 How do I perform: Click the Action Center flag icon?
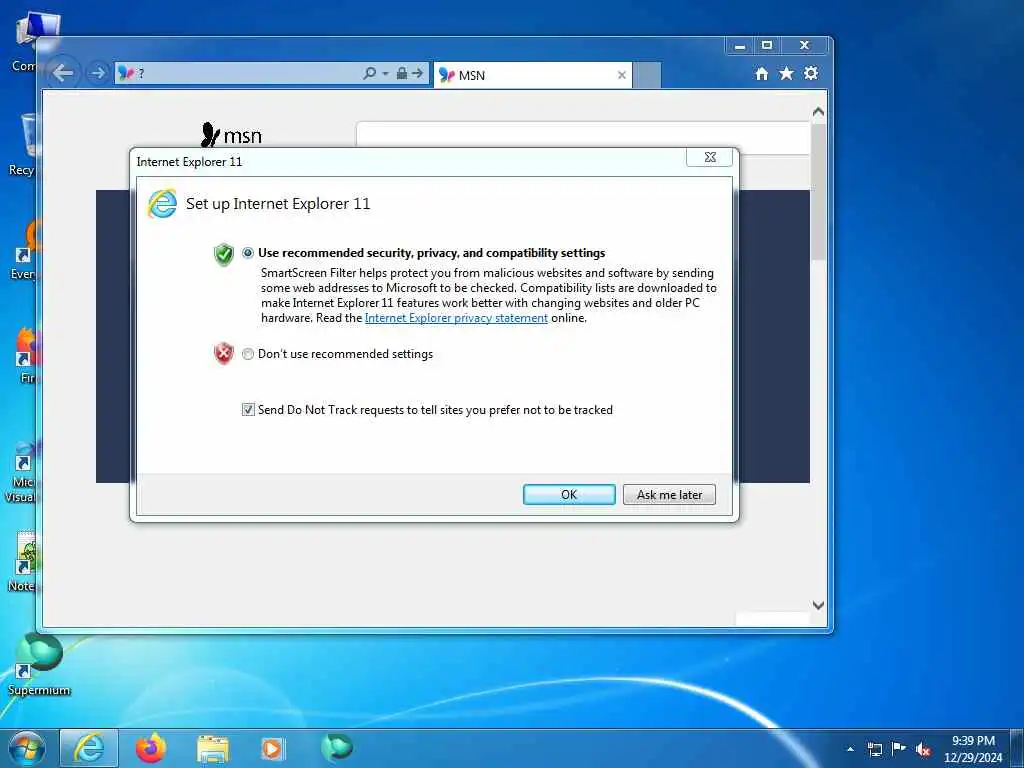click(x=899, y=748)
